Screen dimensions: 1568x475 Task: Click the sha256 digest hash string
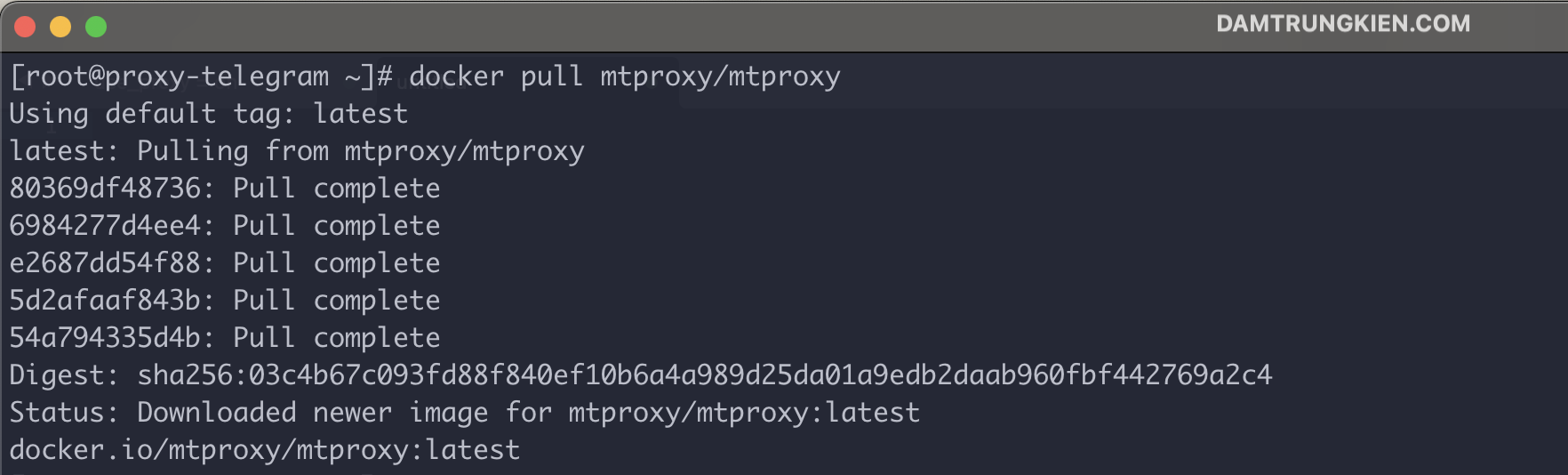(705, 375)
